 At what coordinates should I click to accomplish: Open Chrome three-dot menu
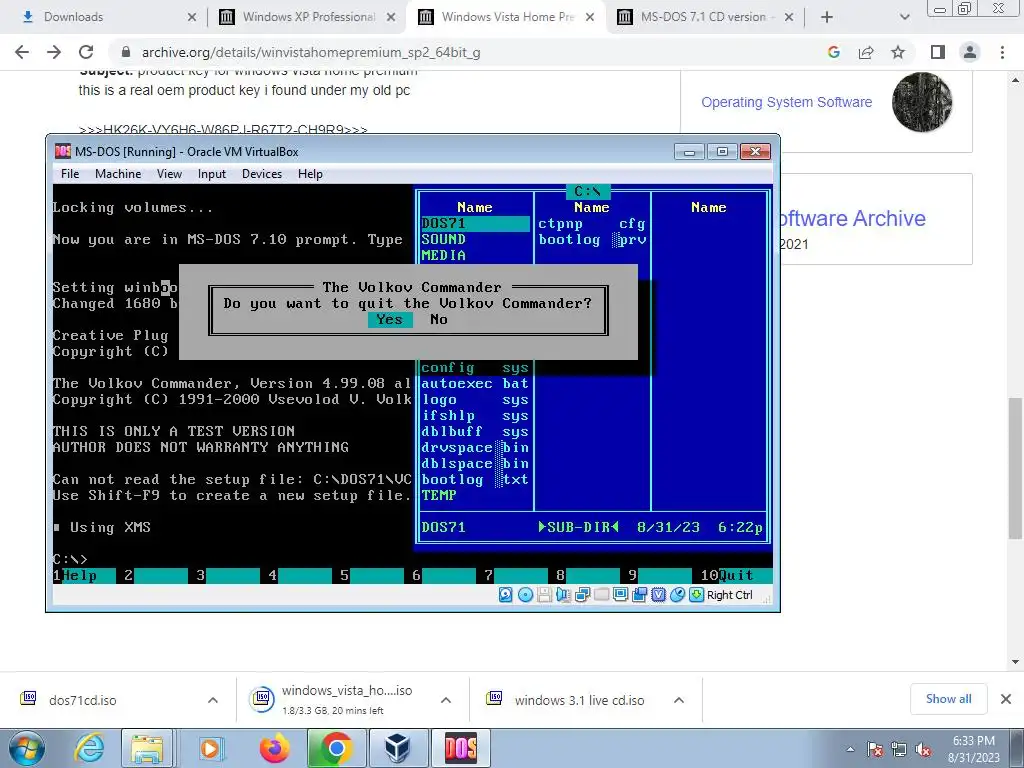(1002, 52)
